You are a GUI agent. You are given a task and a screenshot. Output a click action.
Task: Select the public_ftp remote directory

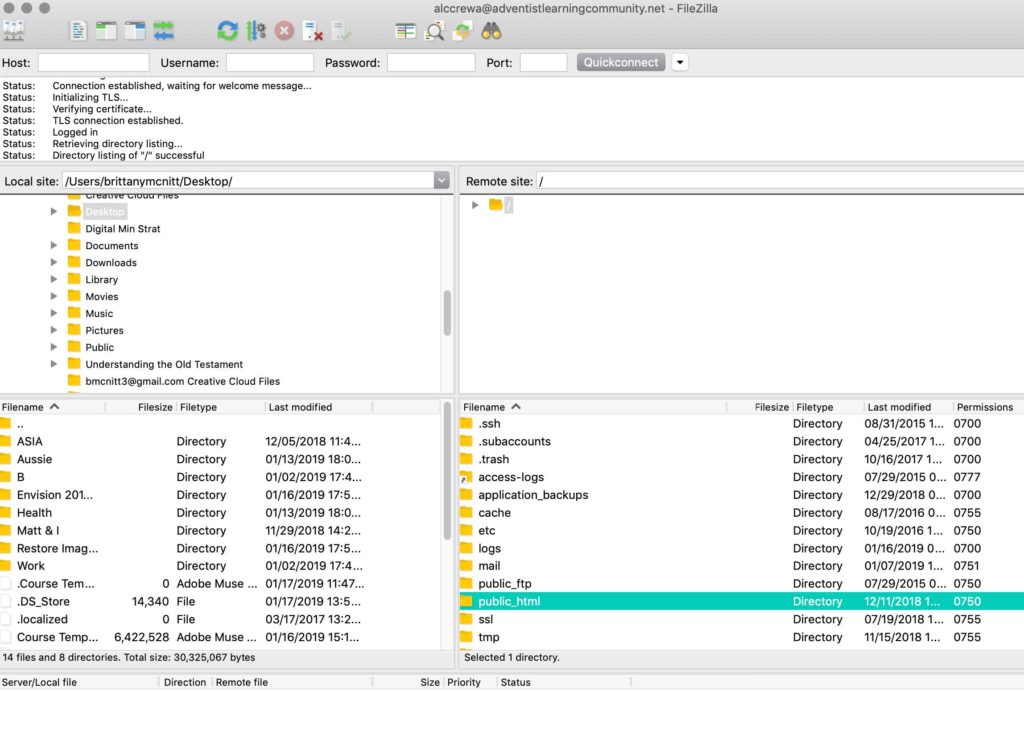(x=505, y=583)
